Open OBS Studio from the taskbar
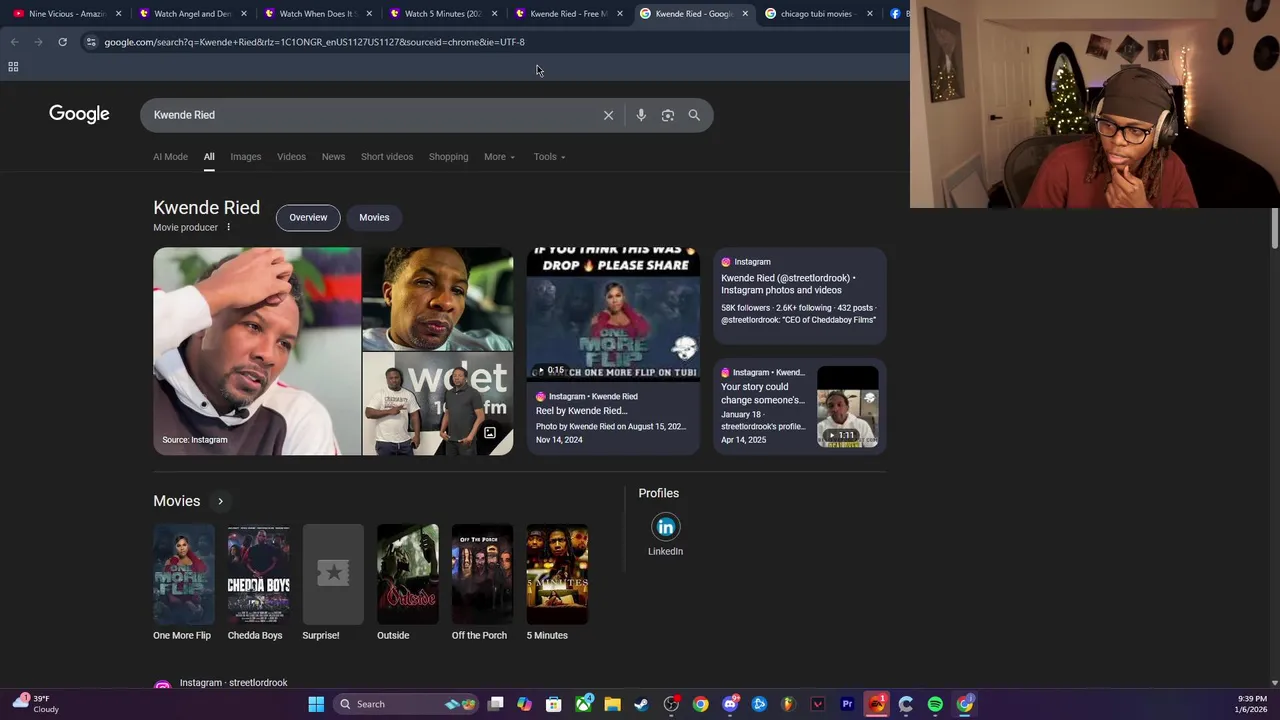Image resolution: width=1280 pixels, height=720 pixels. click(671, 704)
